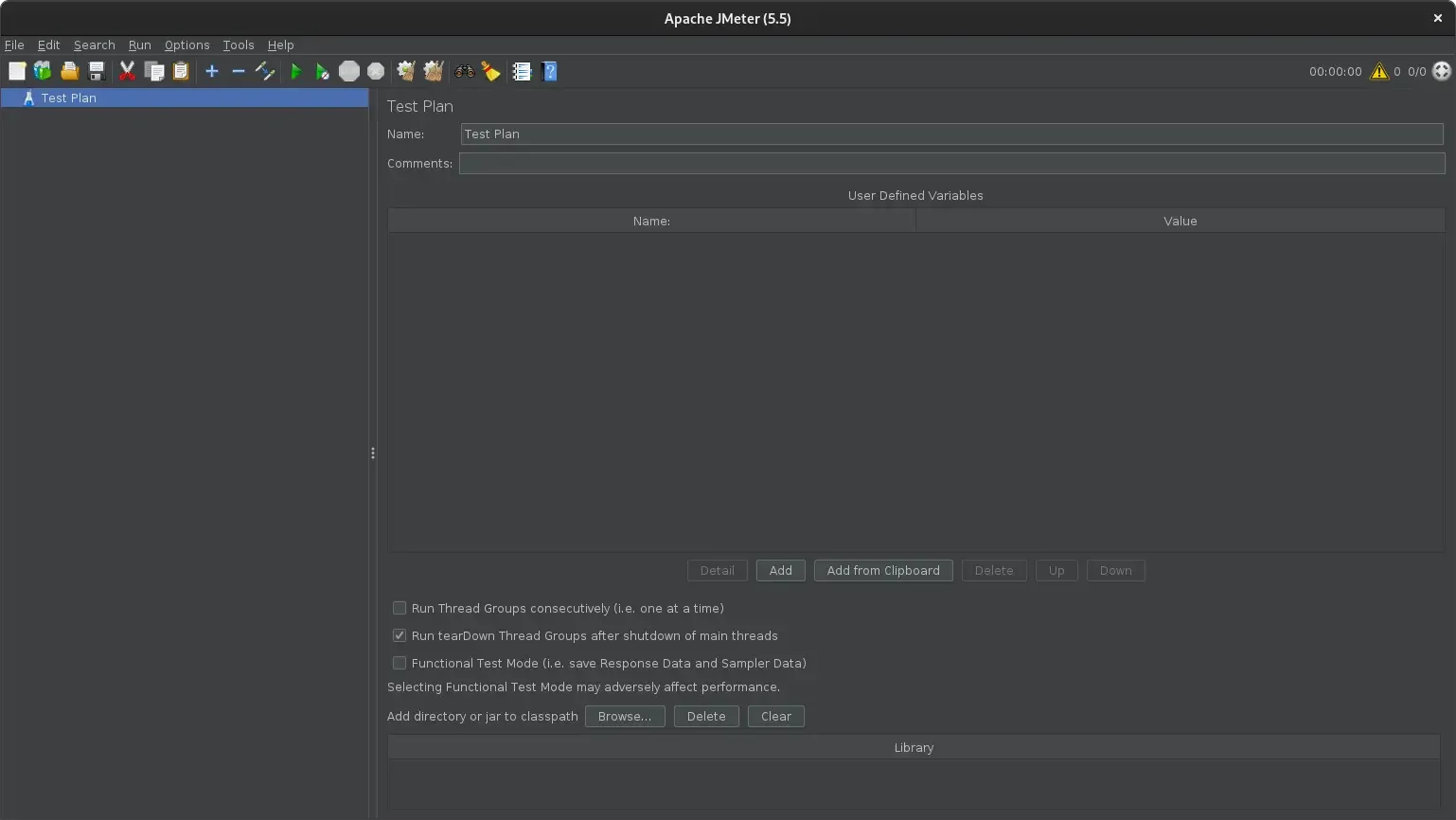Open Search with binoculars icon

(x=464, y=71)
